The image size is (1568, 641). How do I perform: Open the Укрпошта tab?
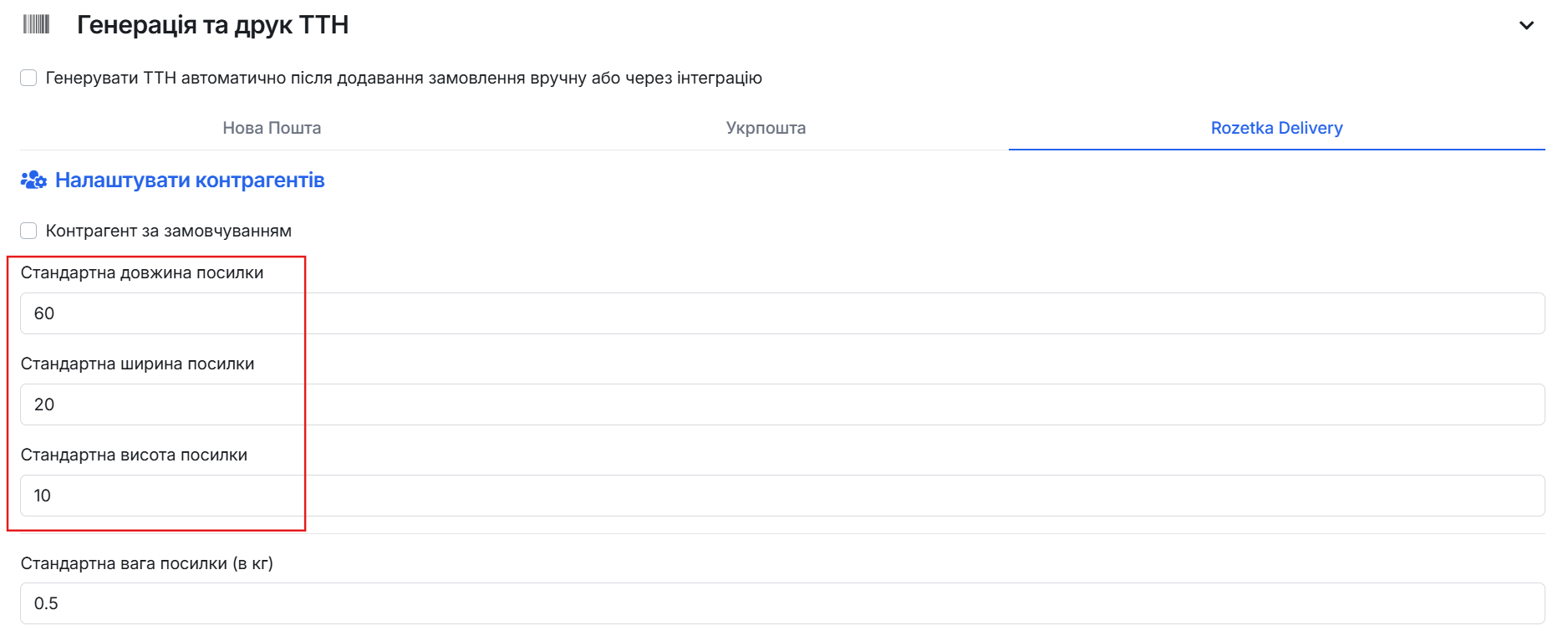(766, 128)
